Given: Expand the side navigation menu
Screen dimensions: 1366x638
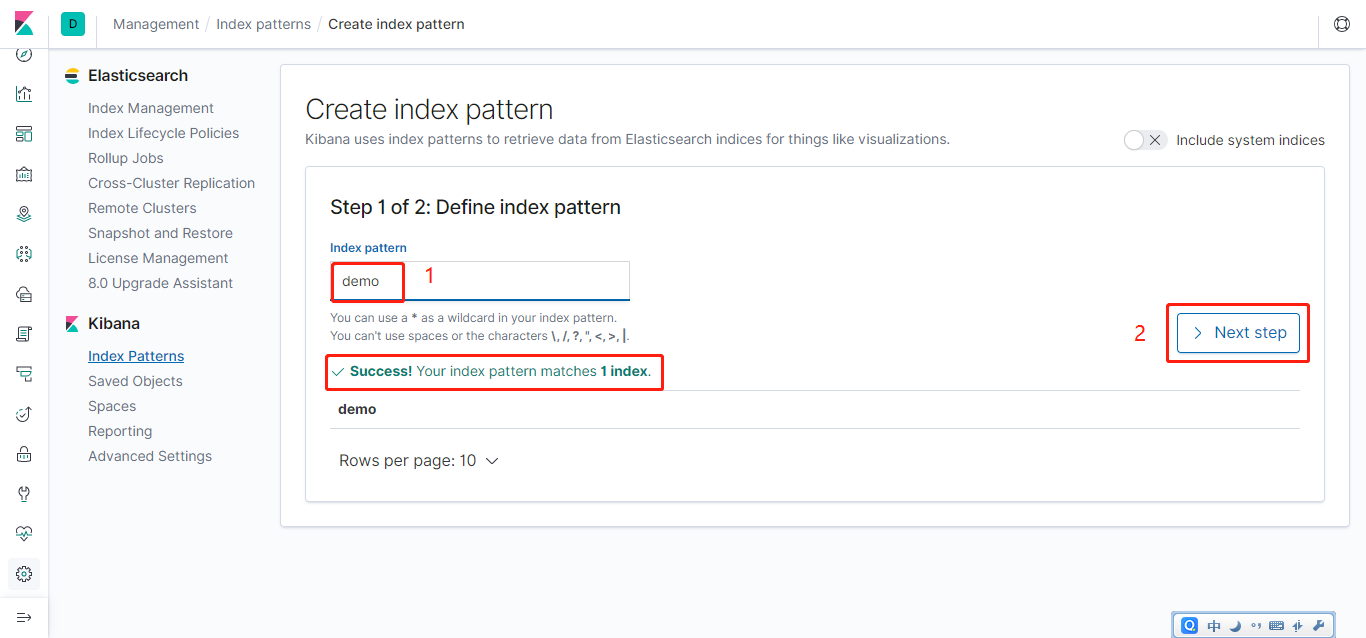Looking at the screenshot, I should [x=24, y=617].
